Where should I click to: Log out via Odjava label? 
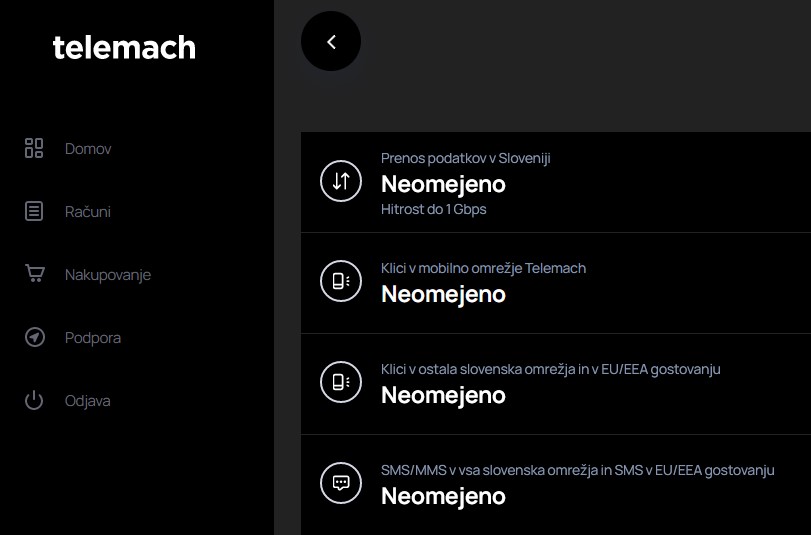87,401
